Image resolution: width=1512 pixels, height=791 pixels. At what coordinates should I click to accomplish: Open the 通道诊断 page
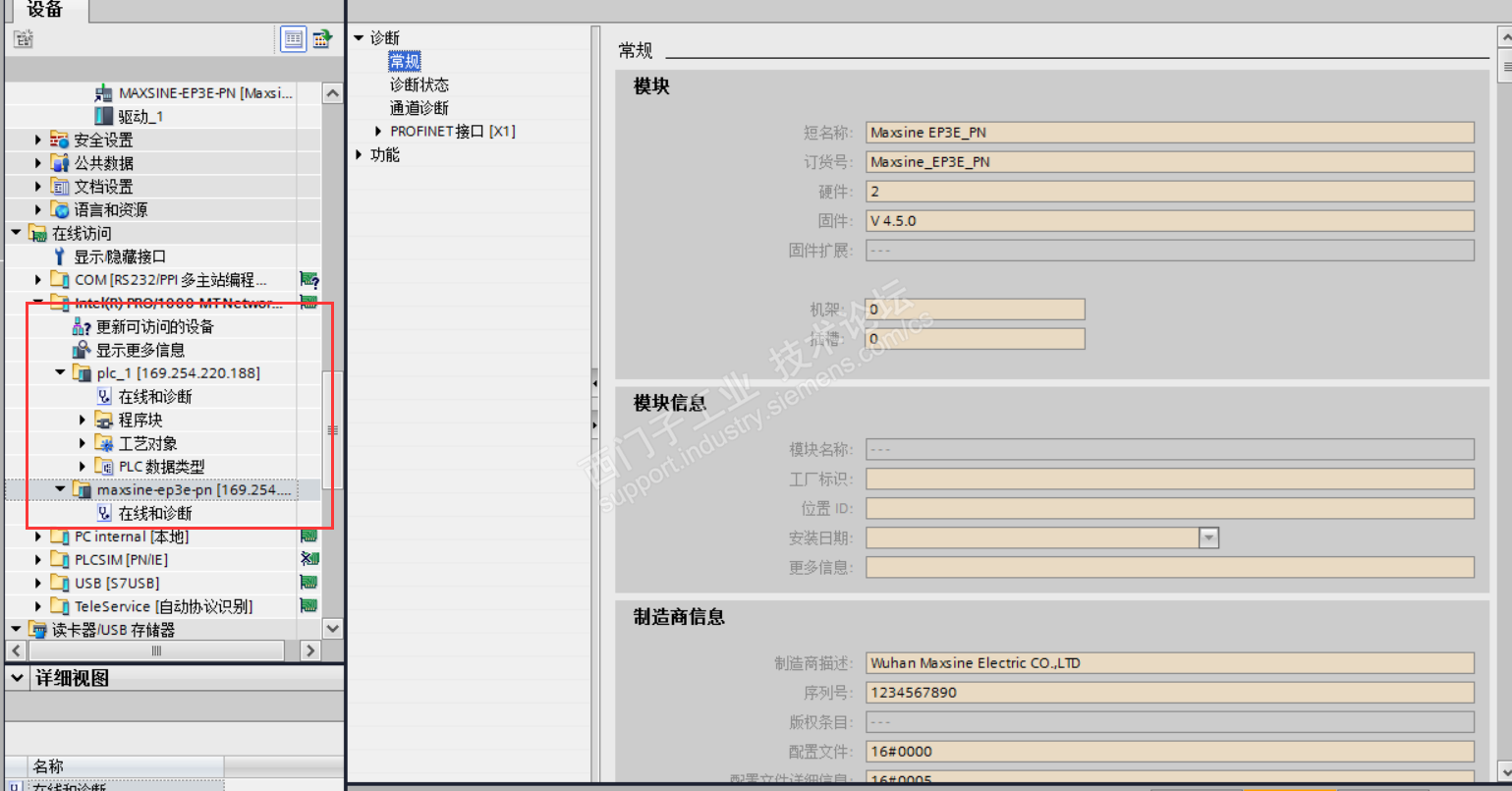pyautogui.click(x=420, y=108)
